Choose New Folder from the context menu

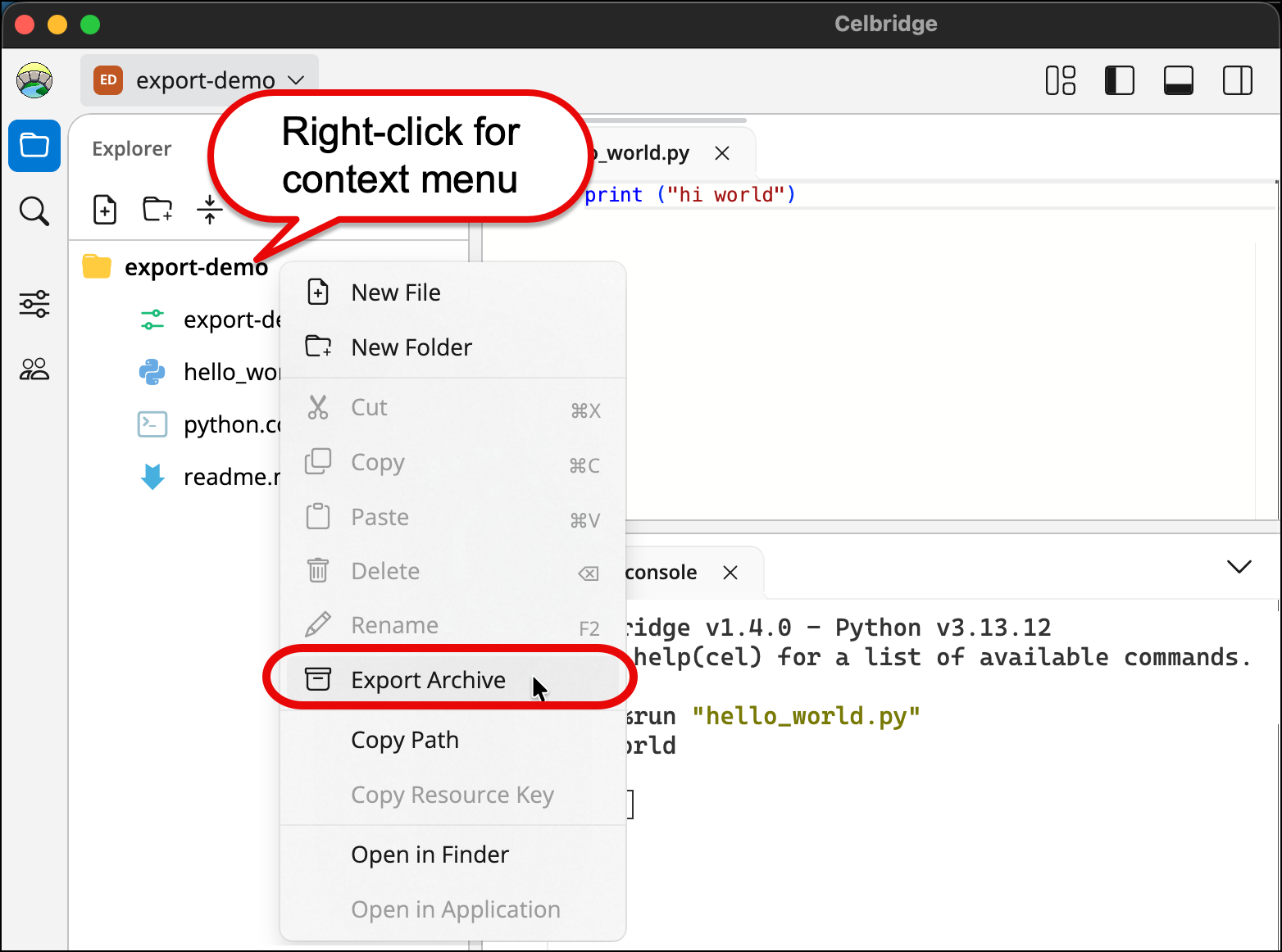pos(453,347)
